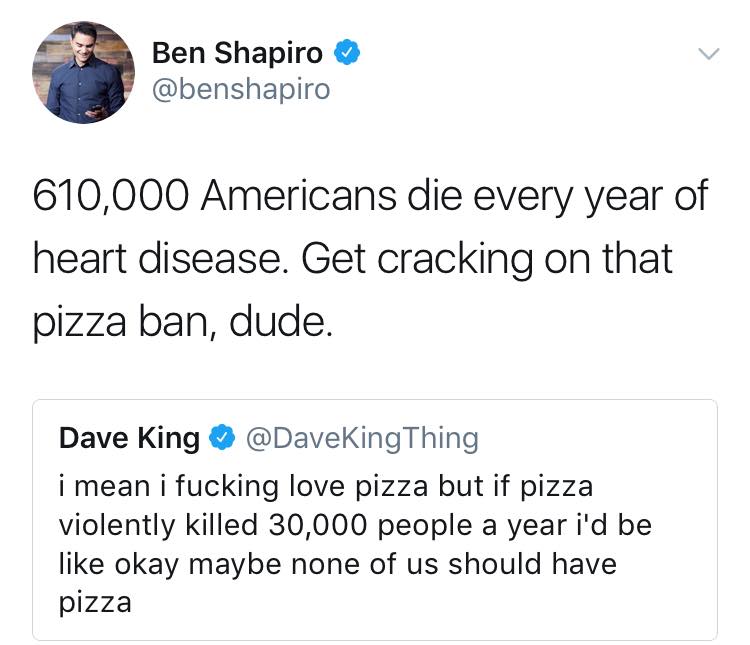Viewport: 750px width, 645px height.
Task: Click the verified checkmark next to Dave King
Action: click(221, 437)
